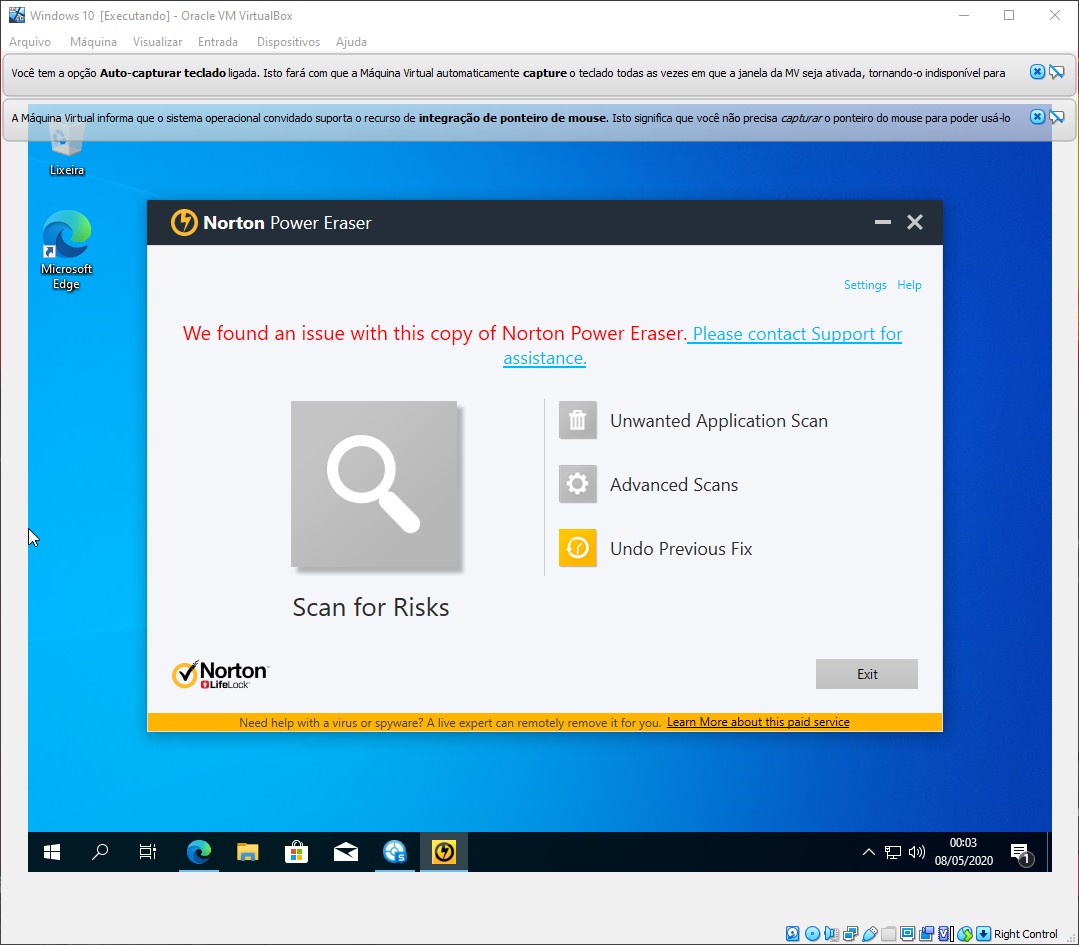Open Task View on the taskbar
Viewport: 1079px width, 945px height.
click(148, 852)
